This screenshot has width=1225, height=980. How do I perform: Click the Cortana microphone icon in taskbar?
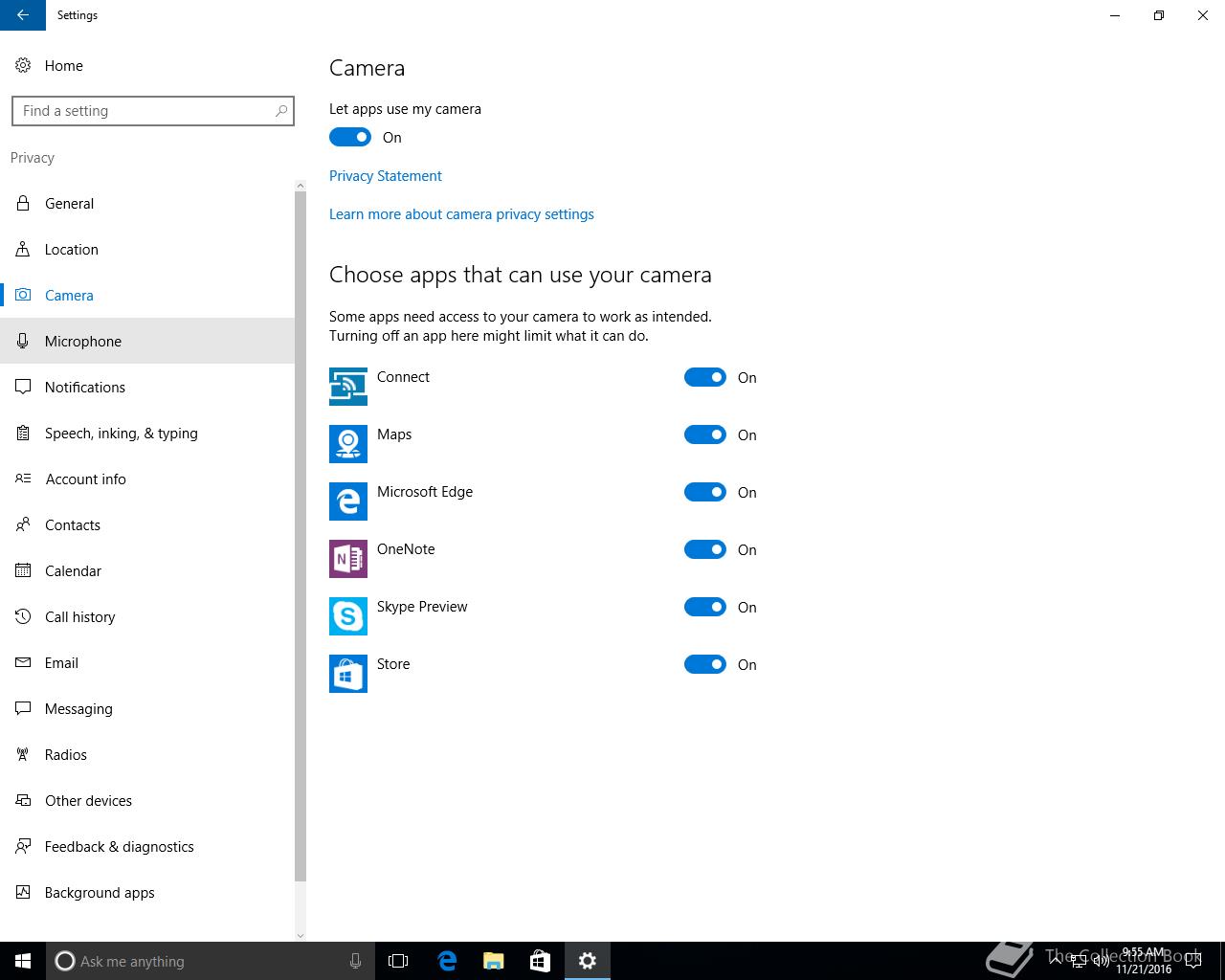[x=355, y=961]
